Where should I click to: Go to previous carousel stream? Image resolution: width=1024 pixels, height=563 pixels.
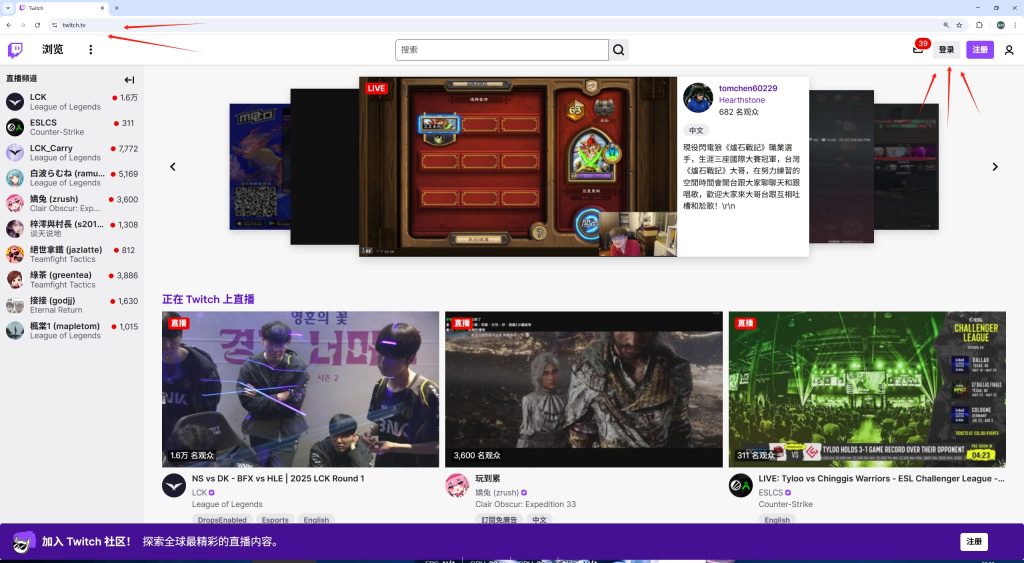172,167
